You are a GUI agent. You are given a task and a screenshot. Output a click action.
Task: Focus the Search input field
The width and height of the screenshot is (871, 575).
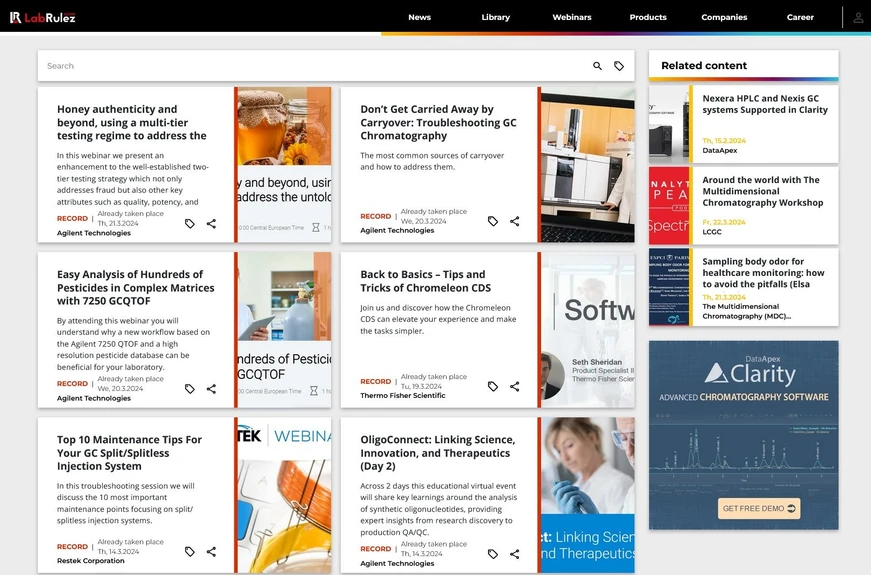click(314, 66)
